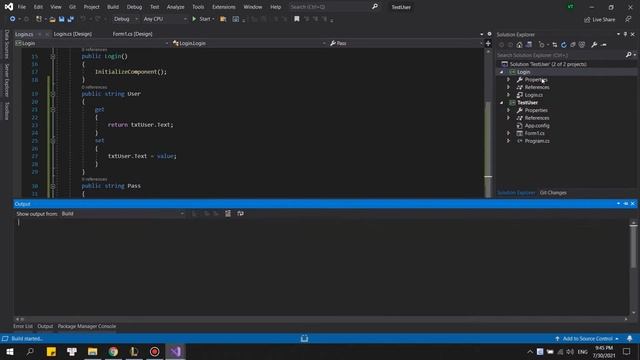Click the Bookmark toolbar icon
Image resolution: width=640 pixels, height=360 pixels.
point(297,19)
